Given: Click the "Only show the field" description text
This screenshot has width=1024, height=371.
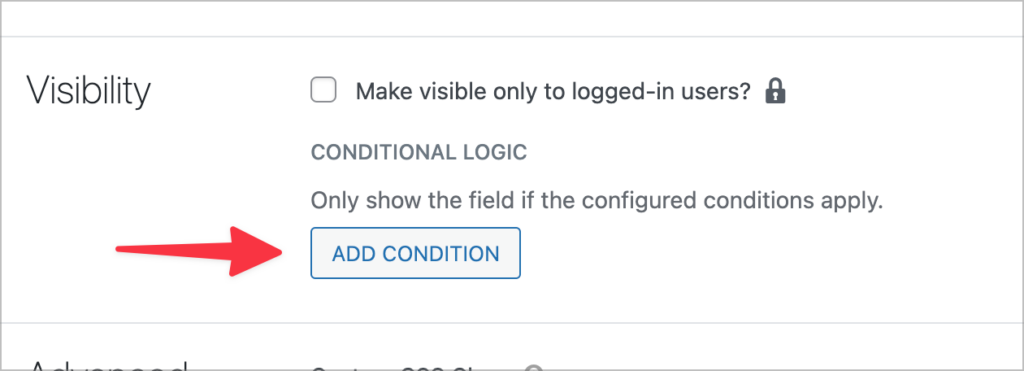Looking at the screenshot, I should [x=597, y=201].
